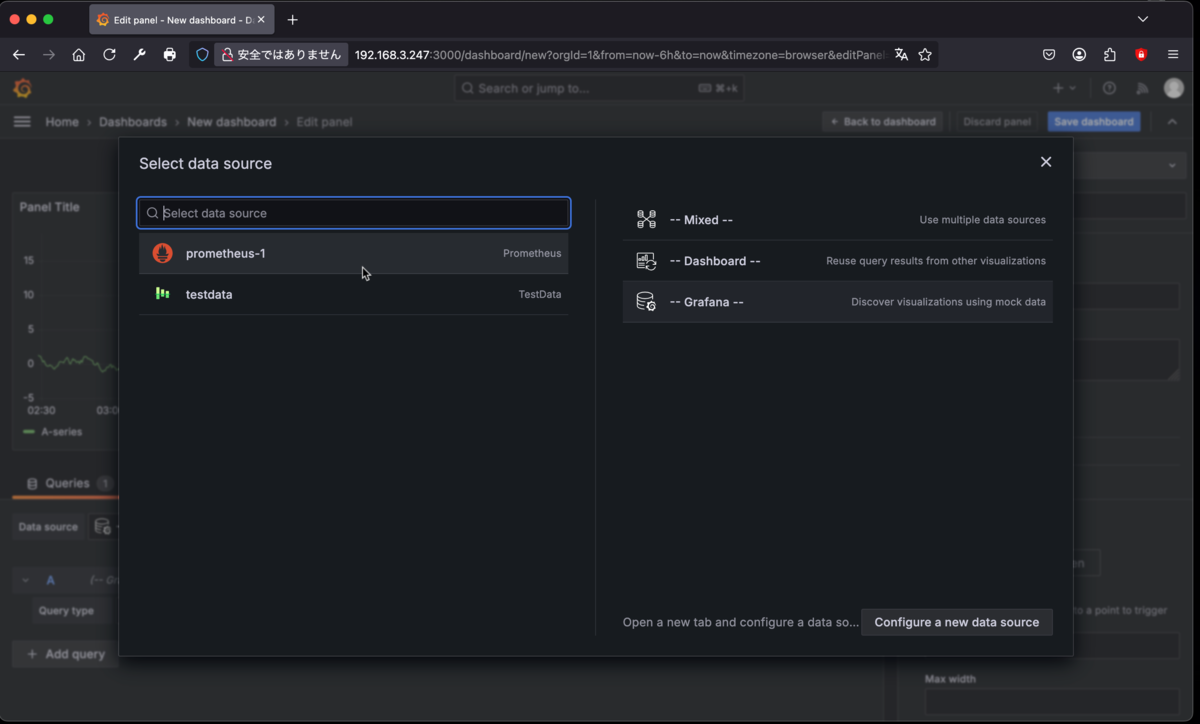The height and width of the screenshot is (724, 1200).
Task: Go to New dashboard breadcrumb
Action: click(231, 122)
